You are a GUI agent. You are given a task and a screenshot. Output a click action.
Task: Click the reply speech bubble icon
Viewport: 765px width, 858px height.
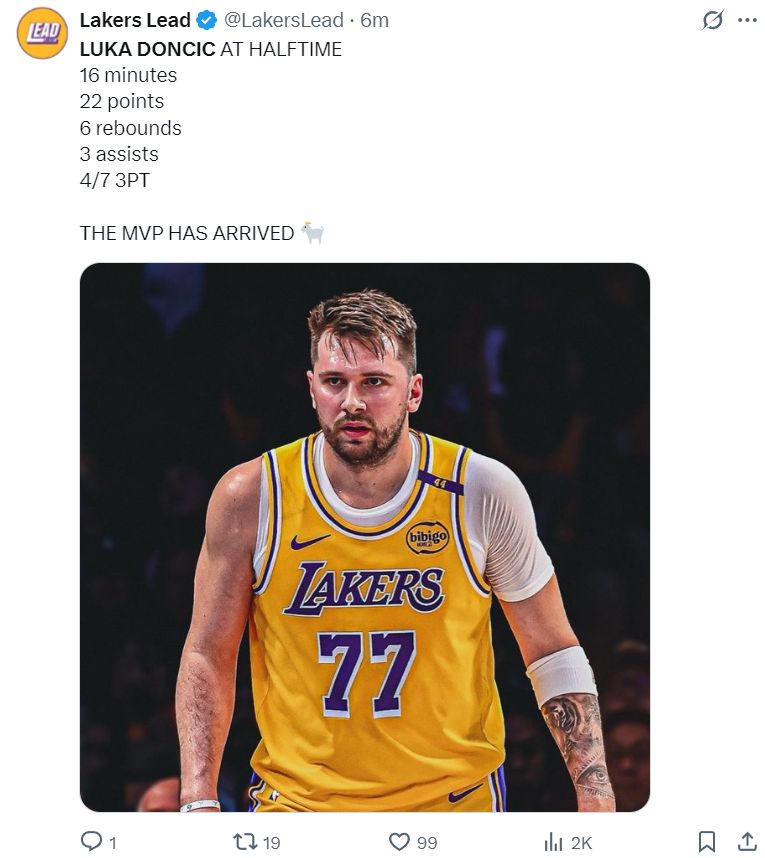[x=90, y=842]
